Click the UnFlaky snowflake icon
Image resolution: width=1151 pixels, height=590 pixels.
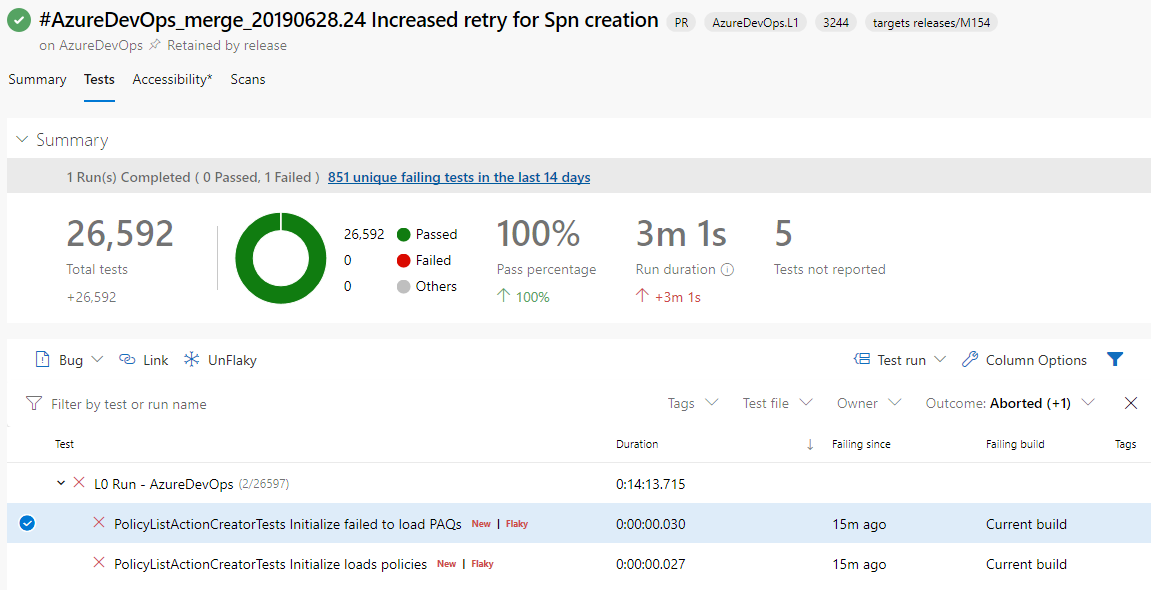click(x=191, y=360)
